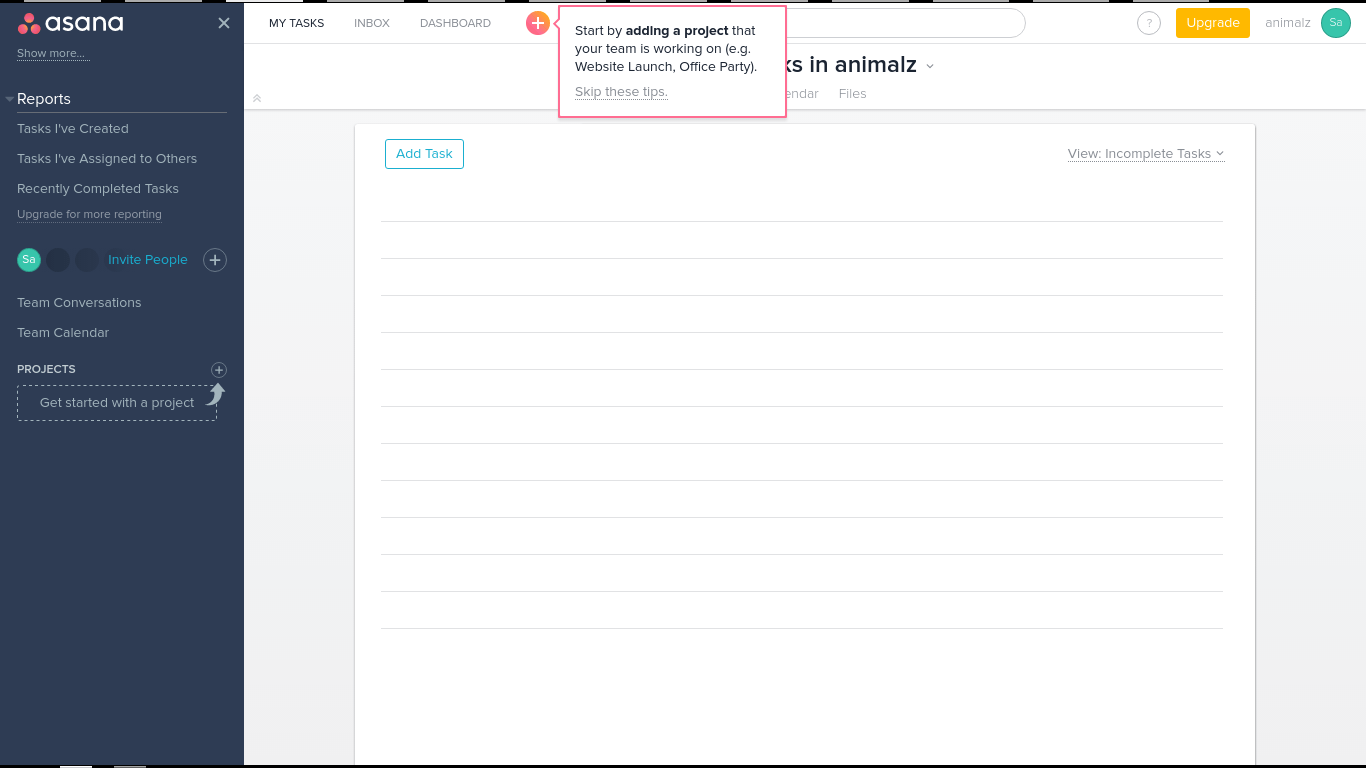
Task: Click the Asana logo
Action: tap(71, 23)
